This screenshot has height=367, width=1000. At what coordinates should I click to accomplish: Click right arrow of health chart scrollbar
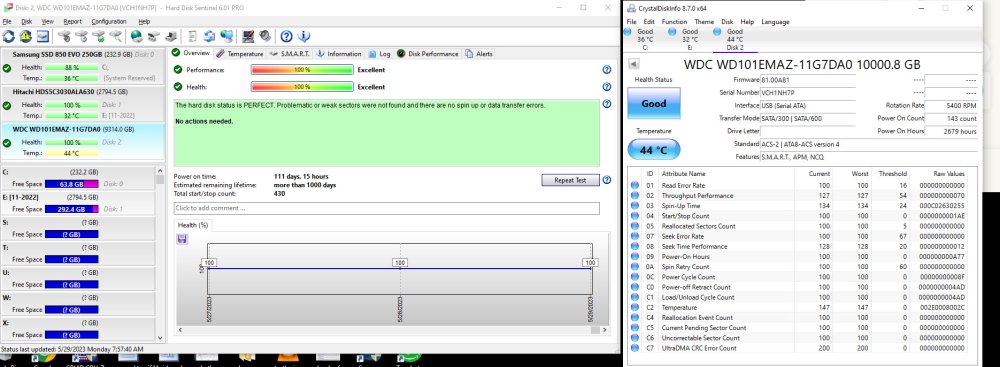(604, 330)
